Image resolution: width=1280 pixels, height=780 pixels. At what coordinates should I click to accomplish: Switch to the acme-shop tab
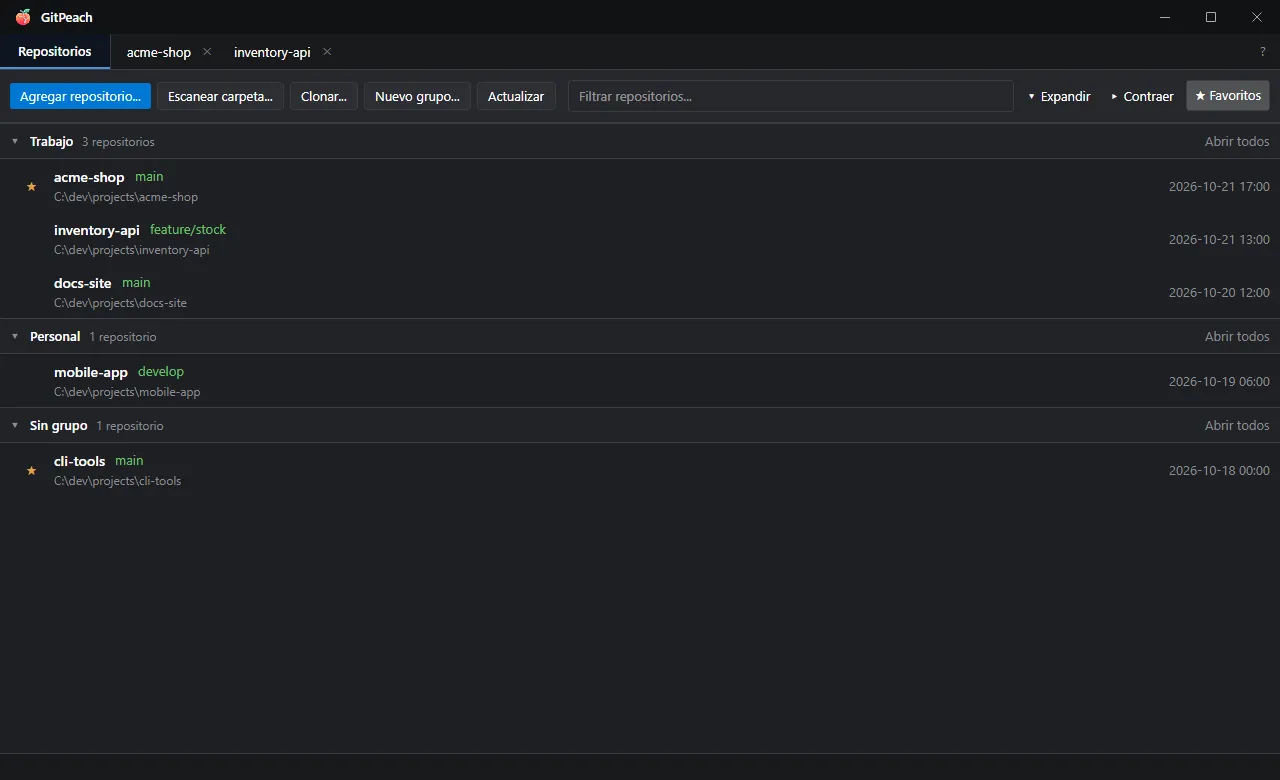pos(159,52)
